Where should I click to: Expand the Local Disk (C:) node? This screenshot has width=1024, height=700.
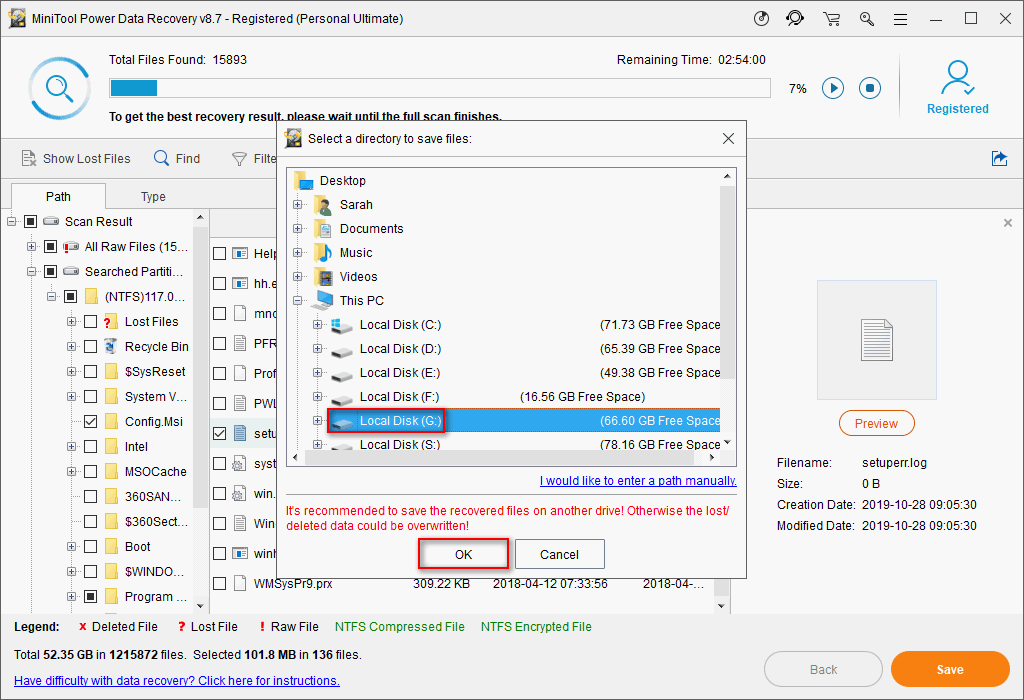tap(317, 325)
